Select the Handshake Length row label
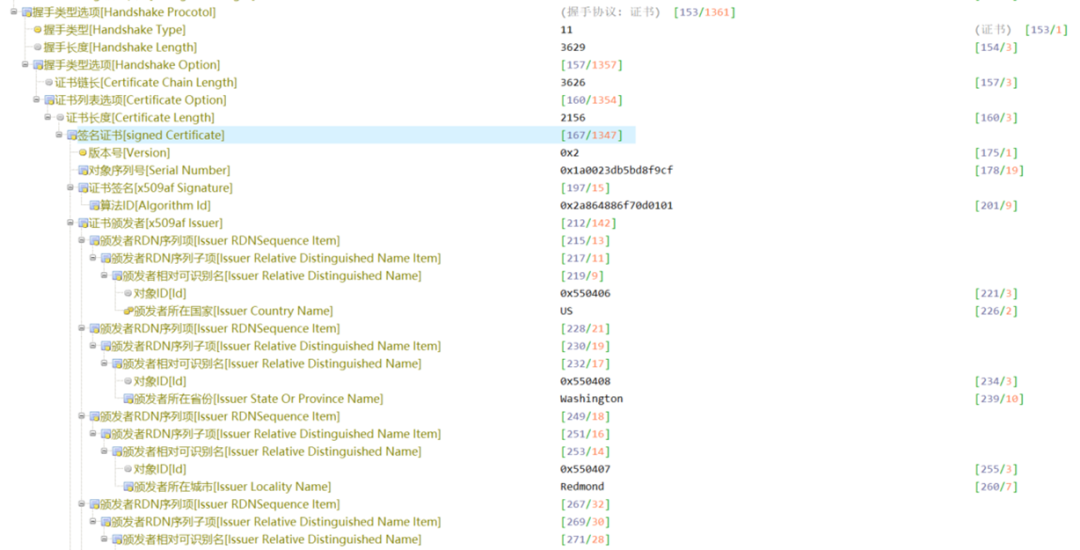 coord(120,47)
